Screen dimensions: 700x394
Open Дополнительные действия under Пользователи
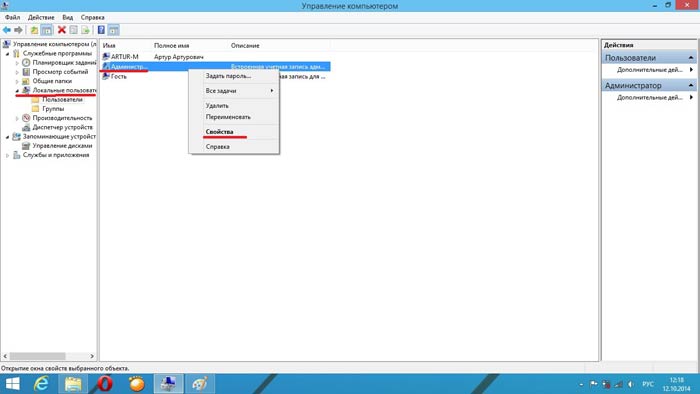tap(650, 70)
